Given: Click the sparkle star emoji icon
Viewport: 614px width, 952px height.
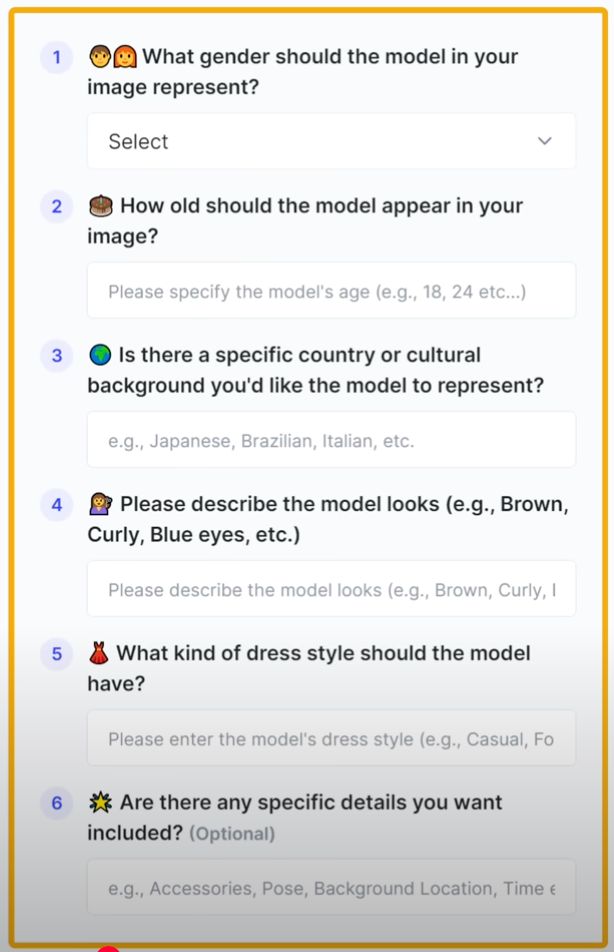Looking at the screenshot, I should click(x=101, y=803).
